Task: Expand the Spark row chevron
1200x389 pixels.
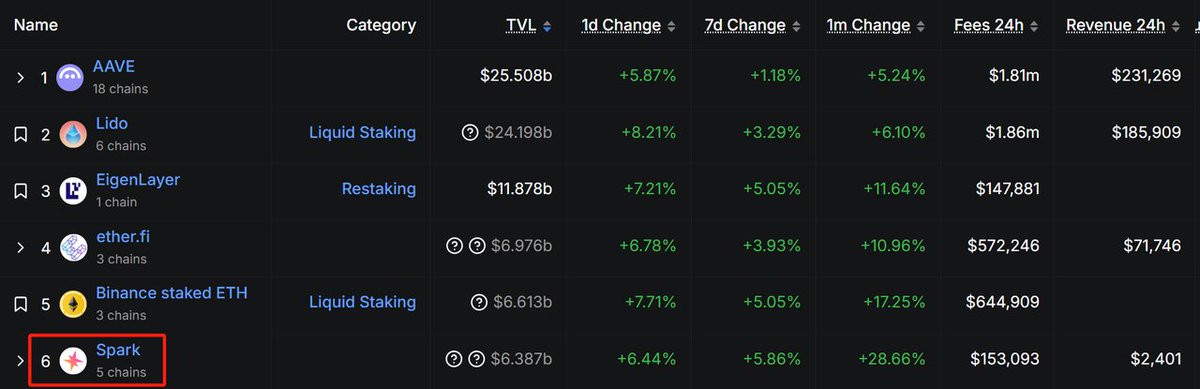Action: point(20,360)
